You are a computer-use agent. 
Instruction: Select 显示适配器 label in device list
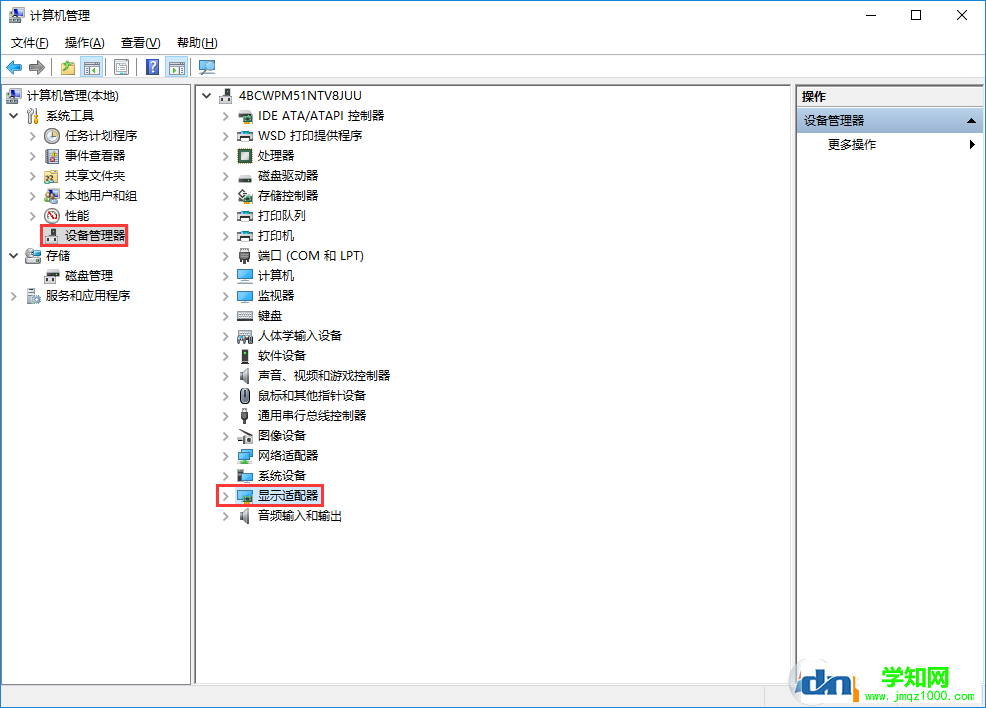pyautogui.click(x=288, y=496)
